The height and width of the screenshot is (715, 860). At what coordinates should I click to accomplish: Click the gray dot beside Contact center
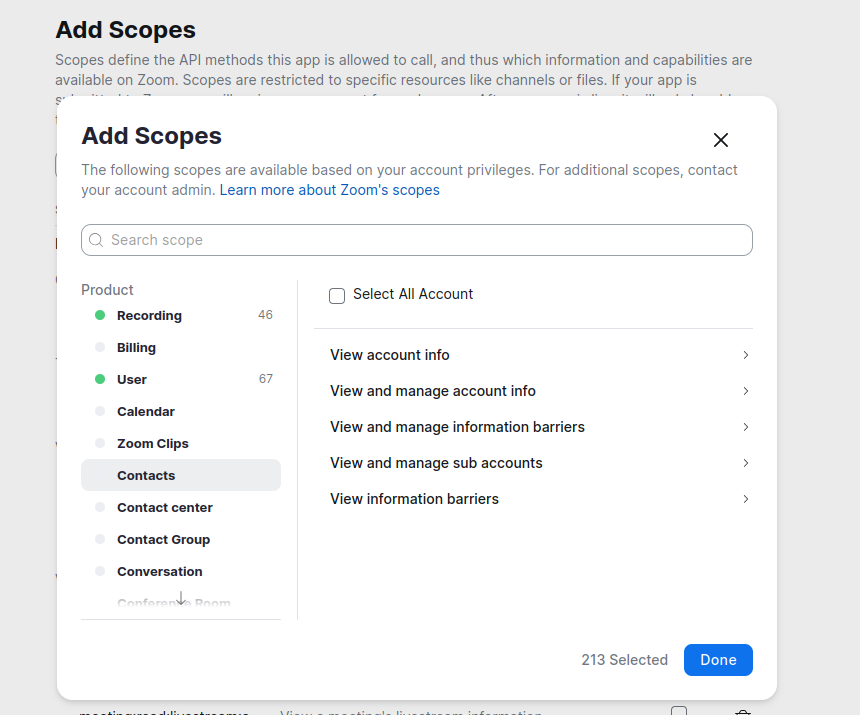[100, 507]
